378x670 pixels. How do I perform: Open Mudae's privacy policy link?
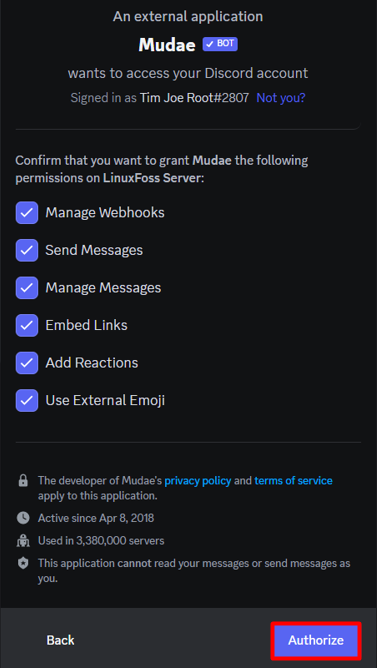click(198, 481)
